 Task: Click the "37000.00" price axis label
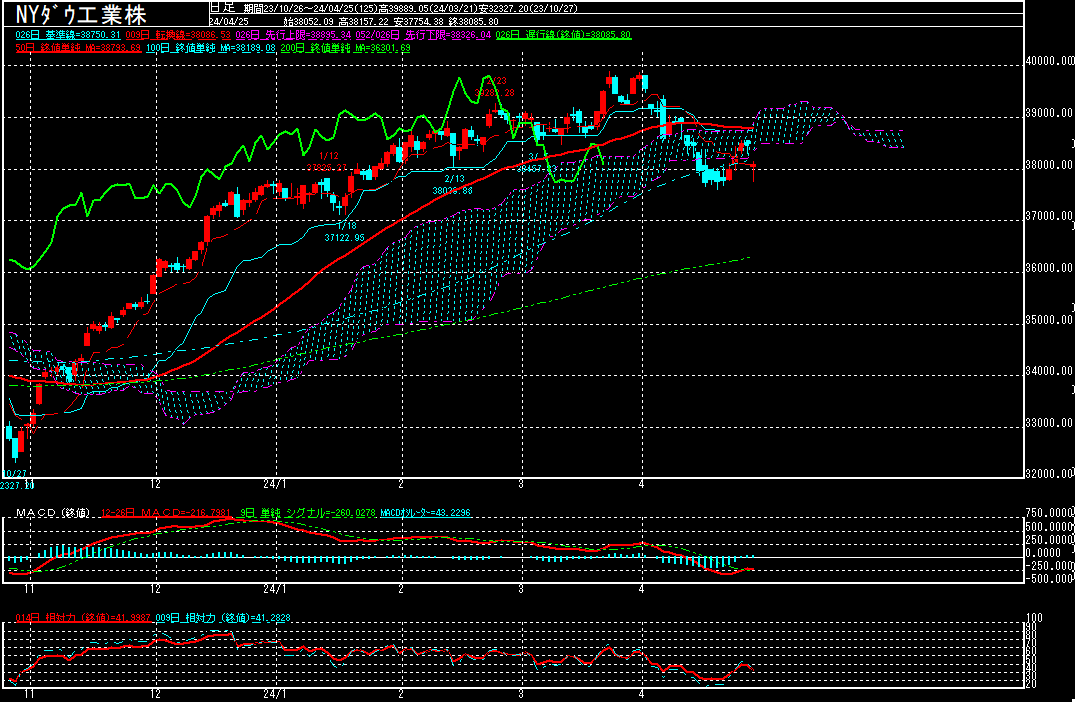pyautogui.click(x=1049, y=216)
